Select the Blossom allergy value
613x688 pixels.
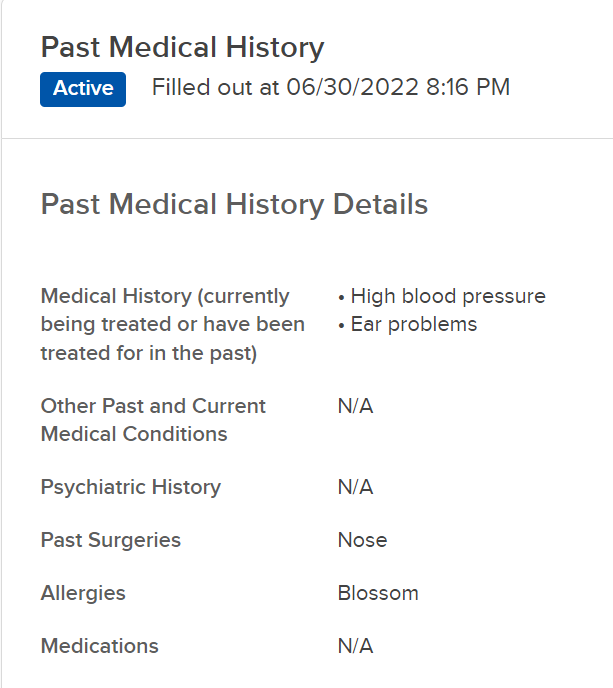tap(378, 593)
